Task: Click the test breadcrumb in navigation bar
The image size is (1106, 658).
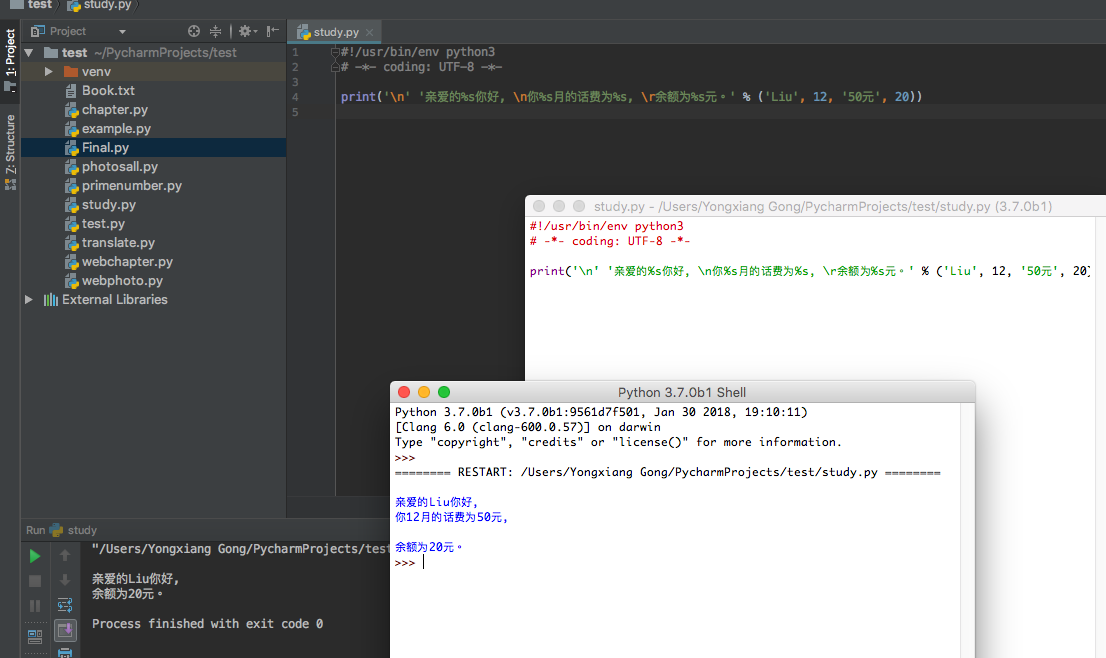Action: tap(31, 5)
